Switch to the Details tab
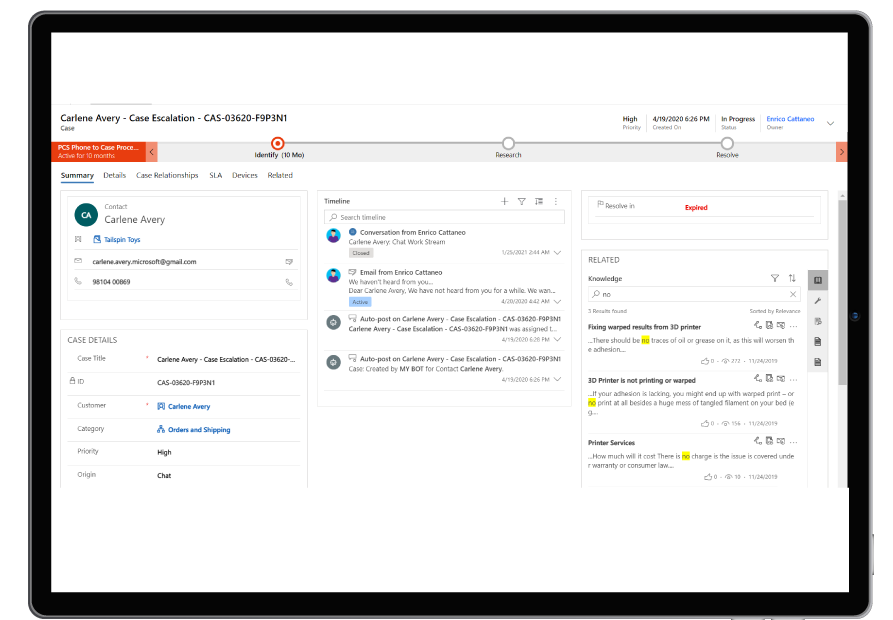The width and height of the screenshot is (893, 620). [114, 175]
